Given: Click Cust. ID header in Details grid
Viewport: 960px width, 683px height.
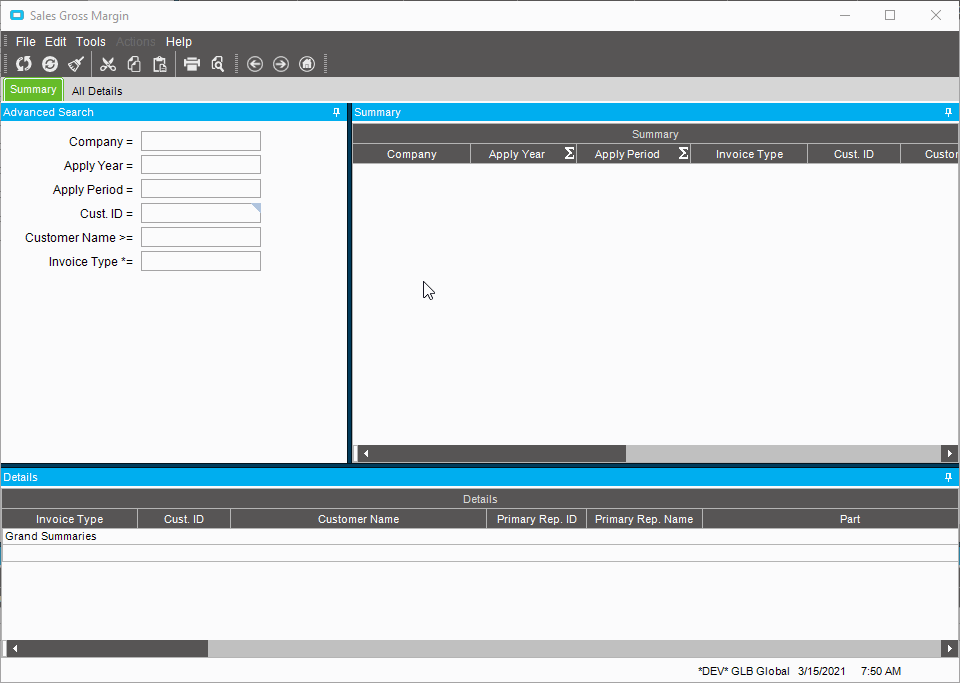Looking at the screenshot, I should pyautogui.click(x=184, y=519).
